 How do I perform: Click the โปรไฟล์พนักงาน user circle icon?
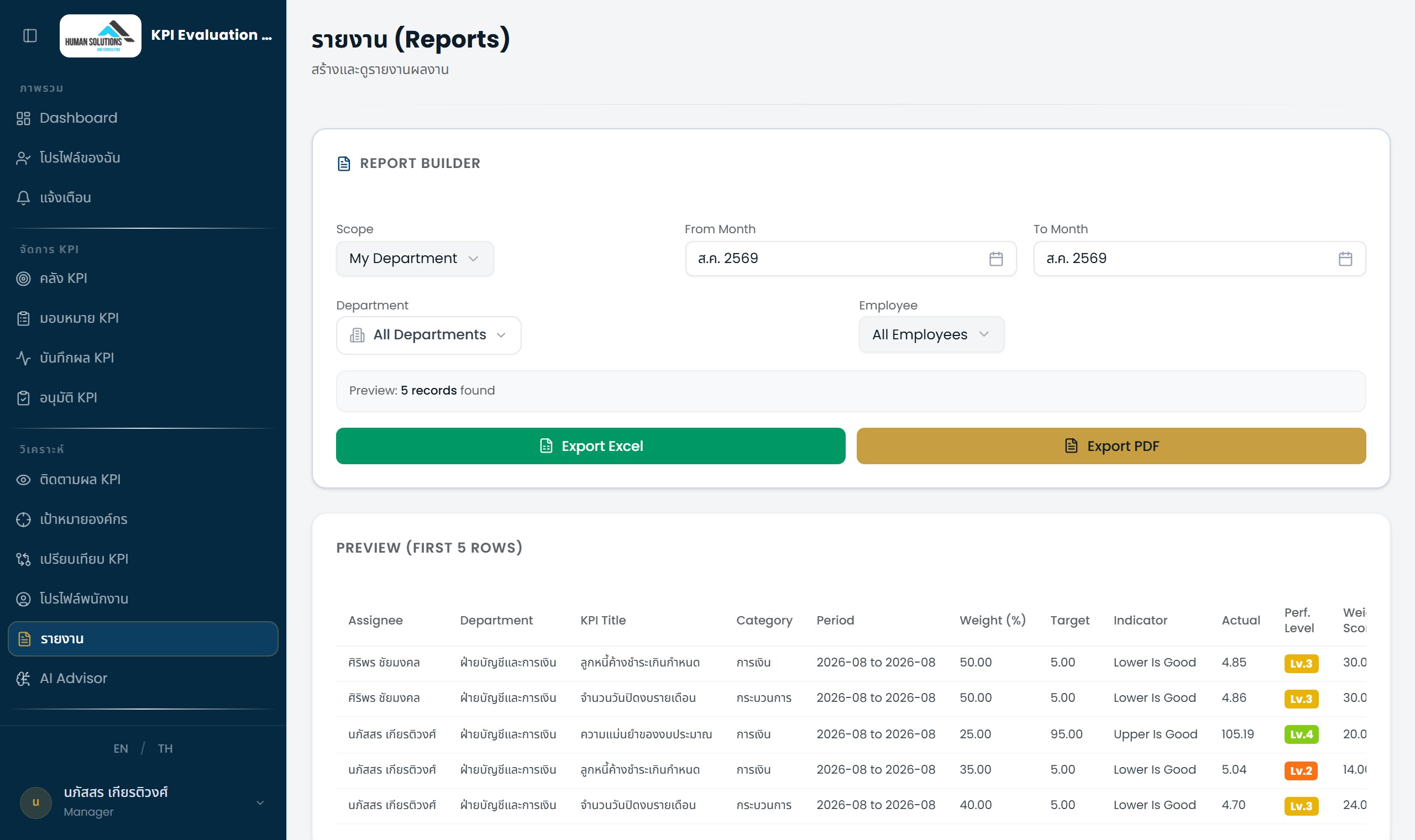click(x=23, y=599)
